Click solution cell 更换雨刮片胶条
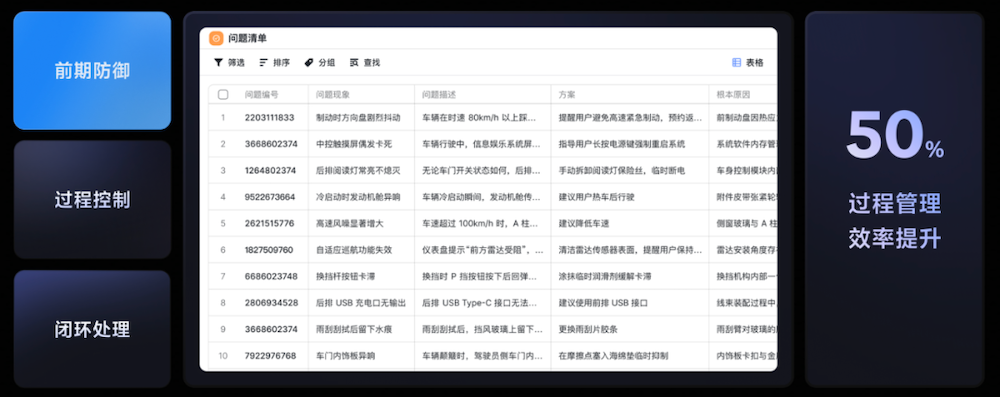The width and height of the screenshot is (1000, 397). point(588,329)
